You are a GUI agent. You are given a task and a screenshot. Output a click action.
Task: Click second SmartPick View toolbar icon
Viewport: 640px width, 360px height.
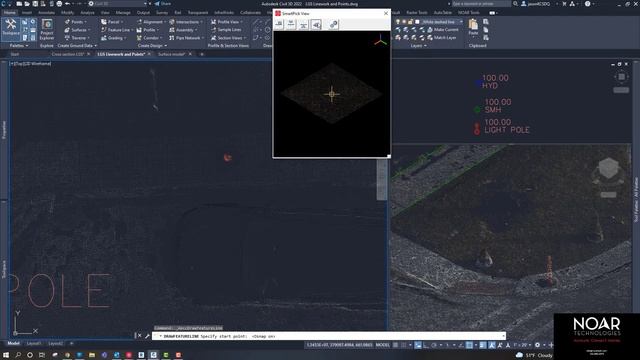point(291,24)
